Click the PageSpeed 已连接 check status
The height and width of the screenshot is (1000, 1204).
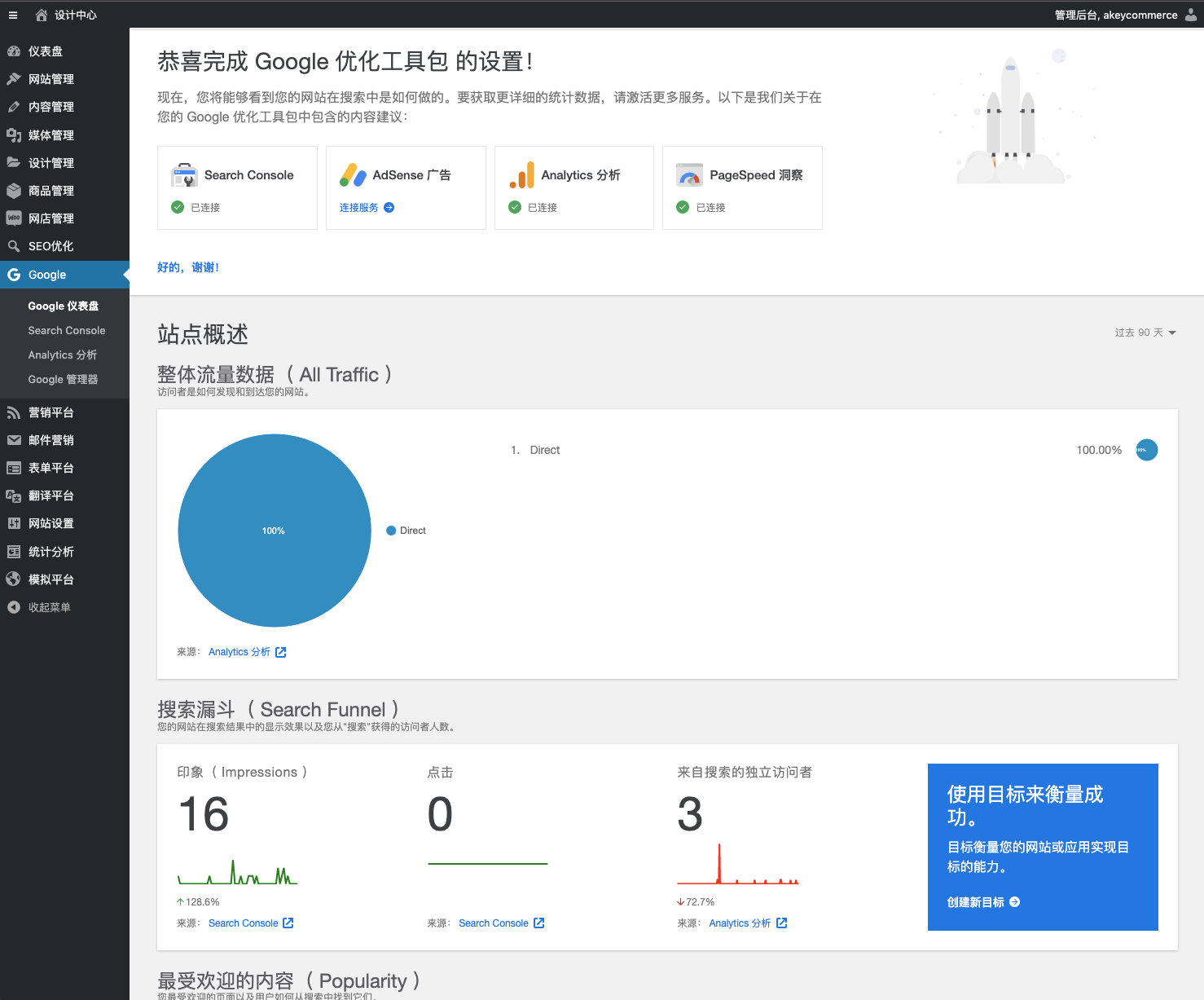701,208
